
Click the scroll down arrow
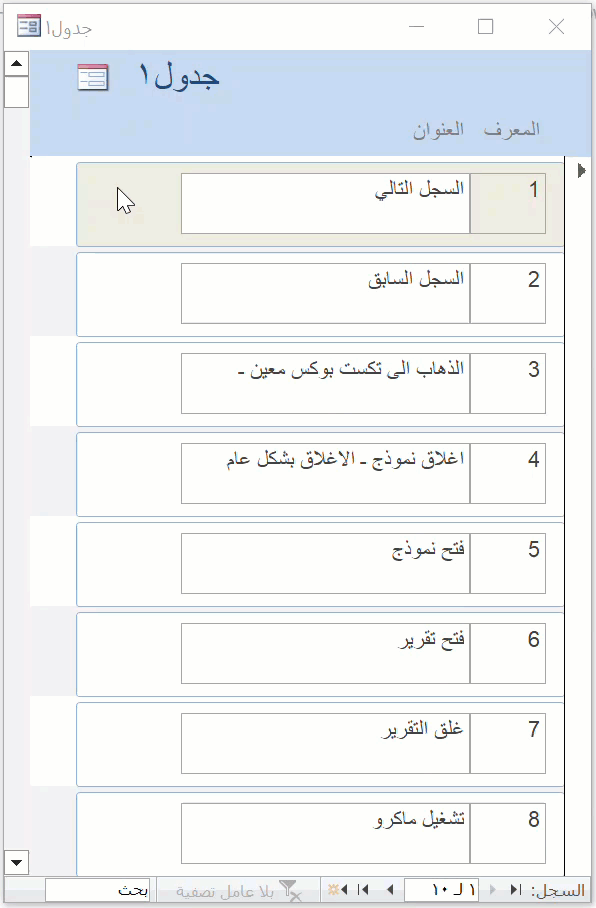[x=17, y=863]
